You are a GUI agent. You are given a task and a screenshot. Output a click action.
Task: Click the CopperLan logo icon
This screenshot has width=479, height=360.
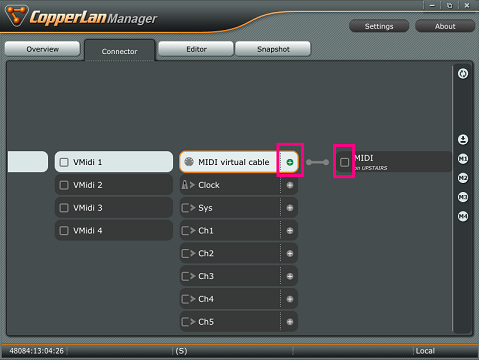[x=16, y=15]
